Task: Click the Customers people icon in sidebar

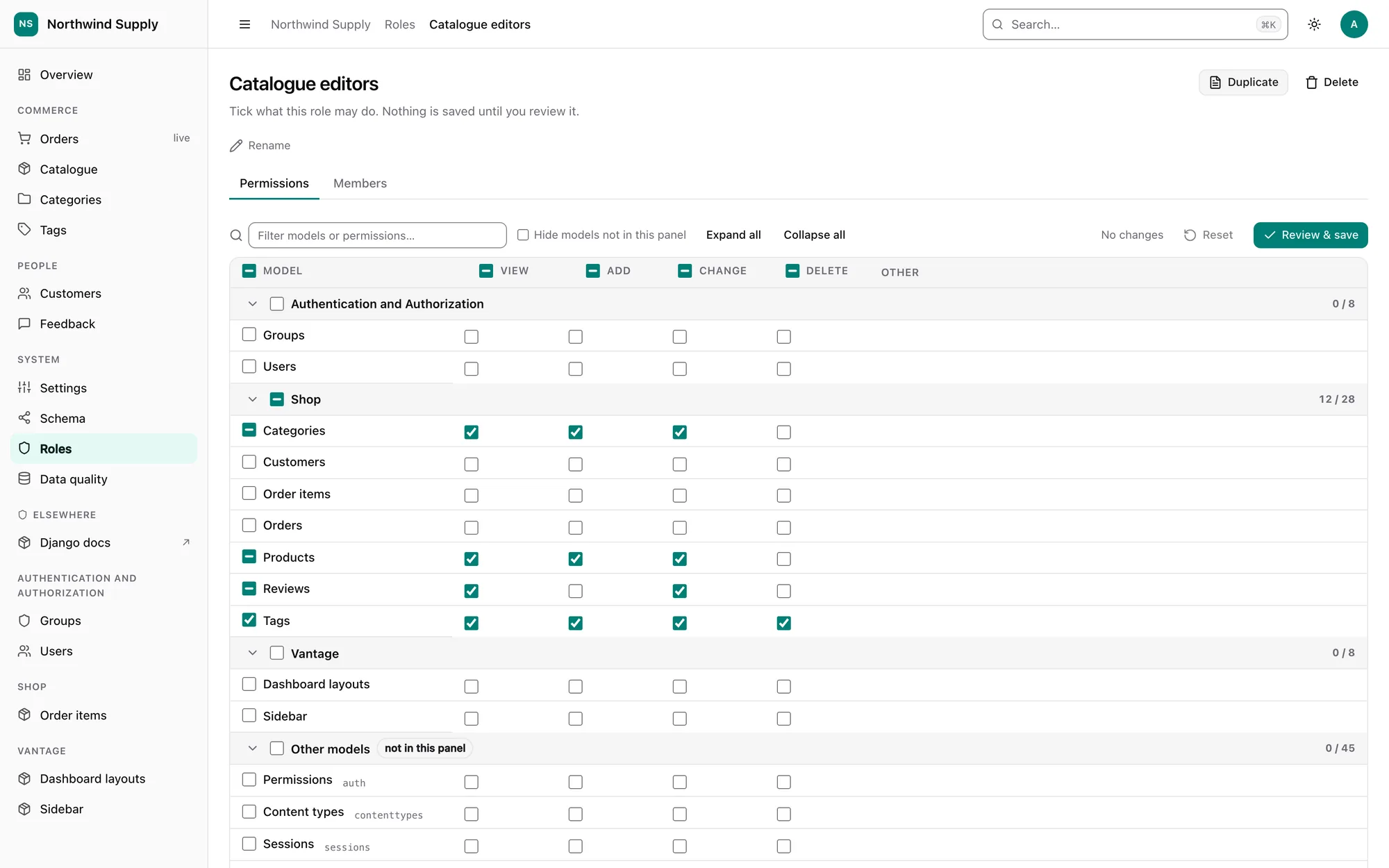Action: (24, 293)
